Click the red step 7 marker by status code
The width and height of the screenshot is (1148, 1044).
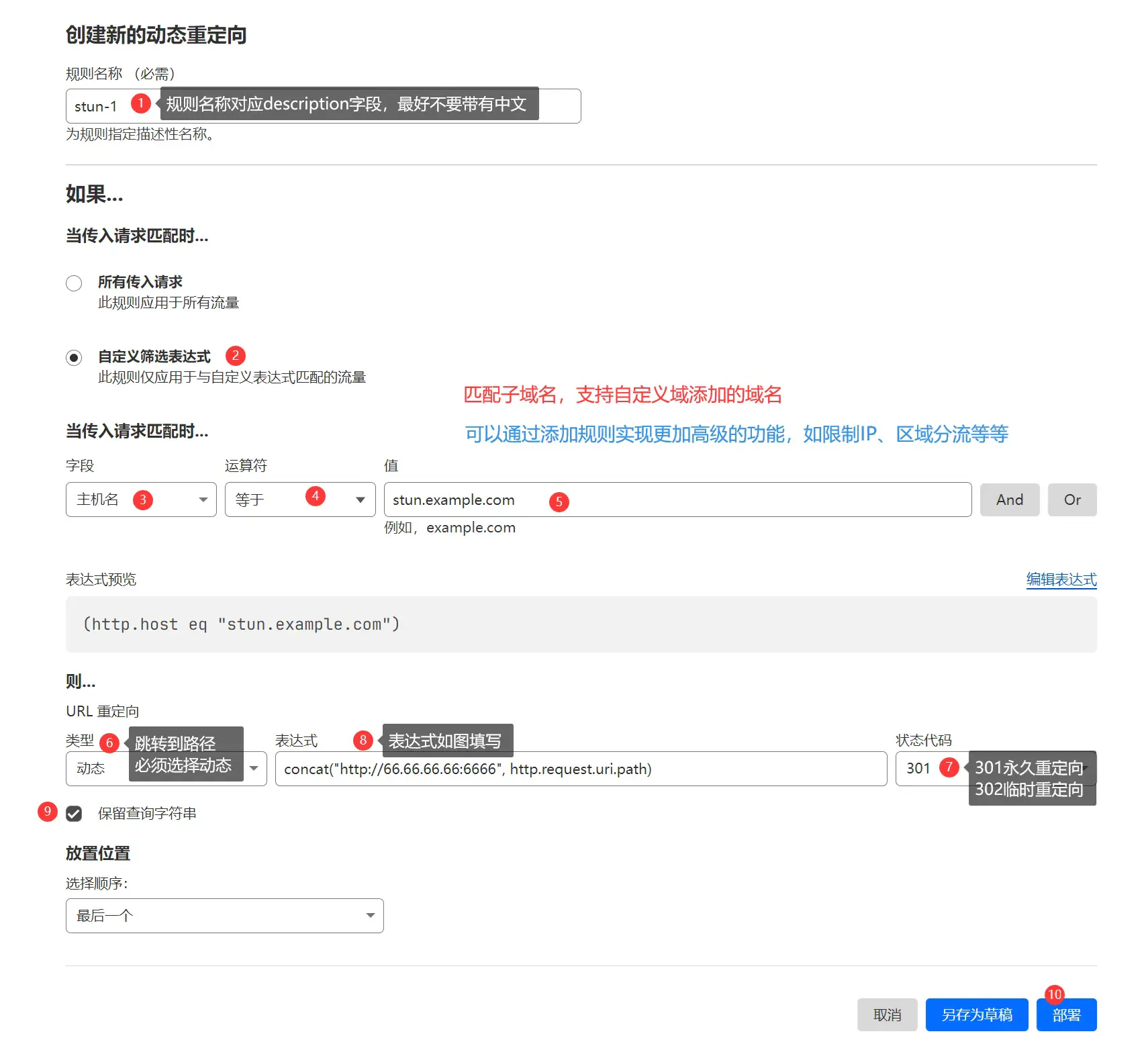click(949, 767)
